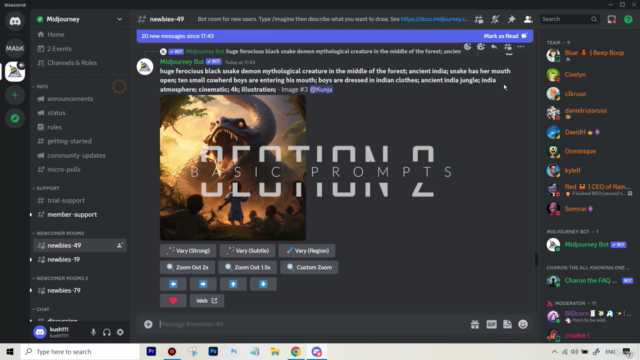Open the docs.midjourney link in channel topic
Image resolution: width=640 pixels, height=360 pixels.
click(434, 19)
